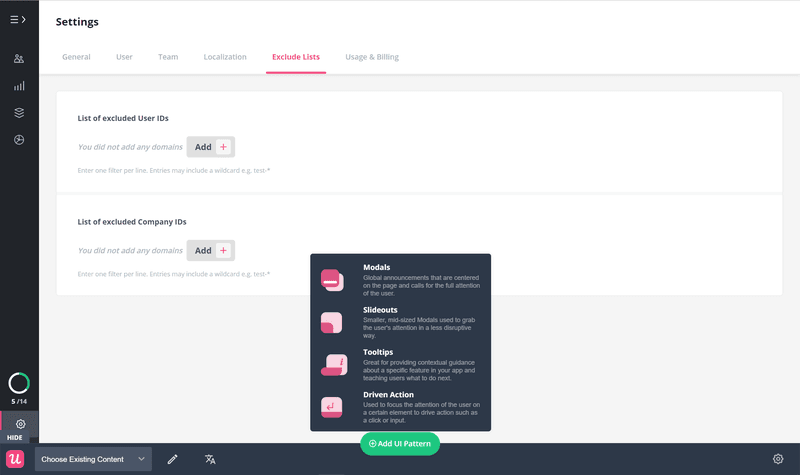Switch to the General tab

pos(76,57)
